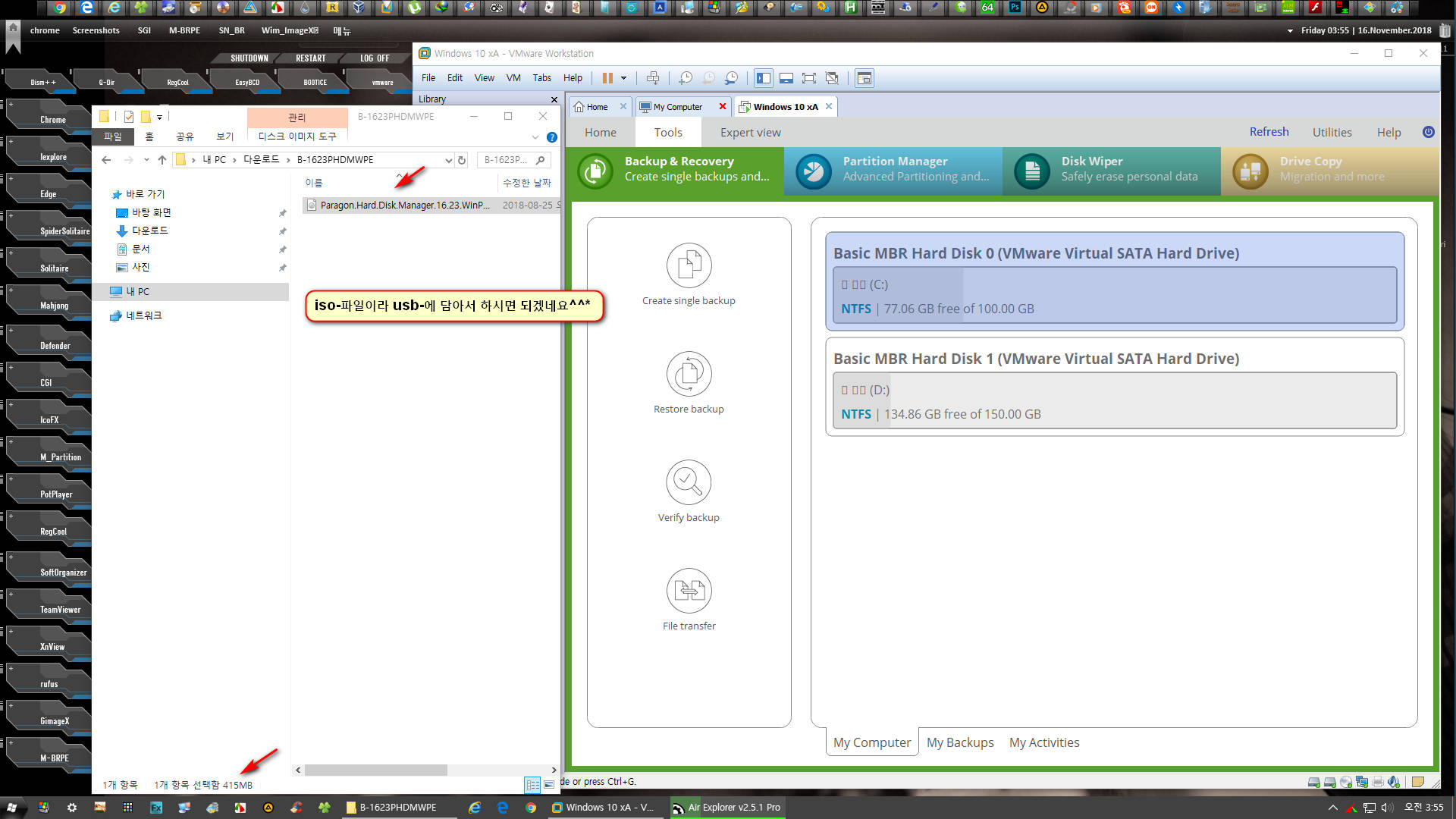The height and width of the screenshot is (819, 1456).
Task: Click the horizontal scrollbar in File Explorer
Action: click(x=375, y=770)
